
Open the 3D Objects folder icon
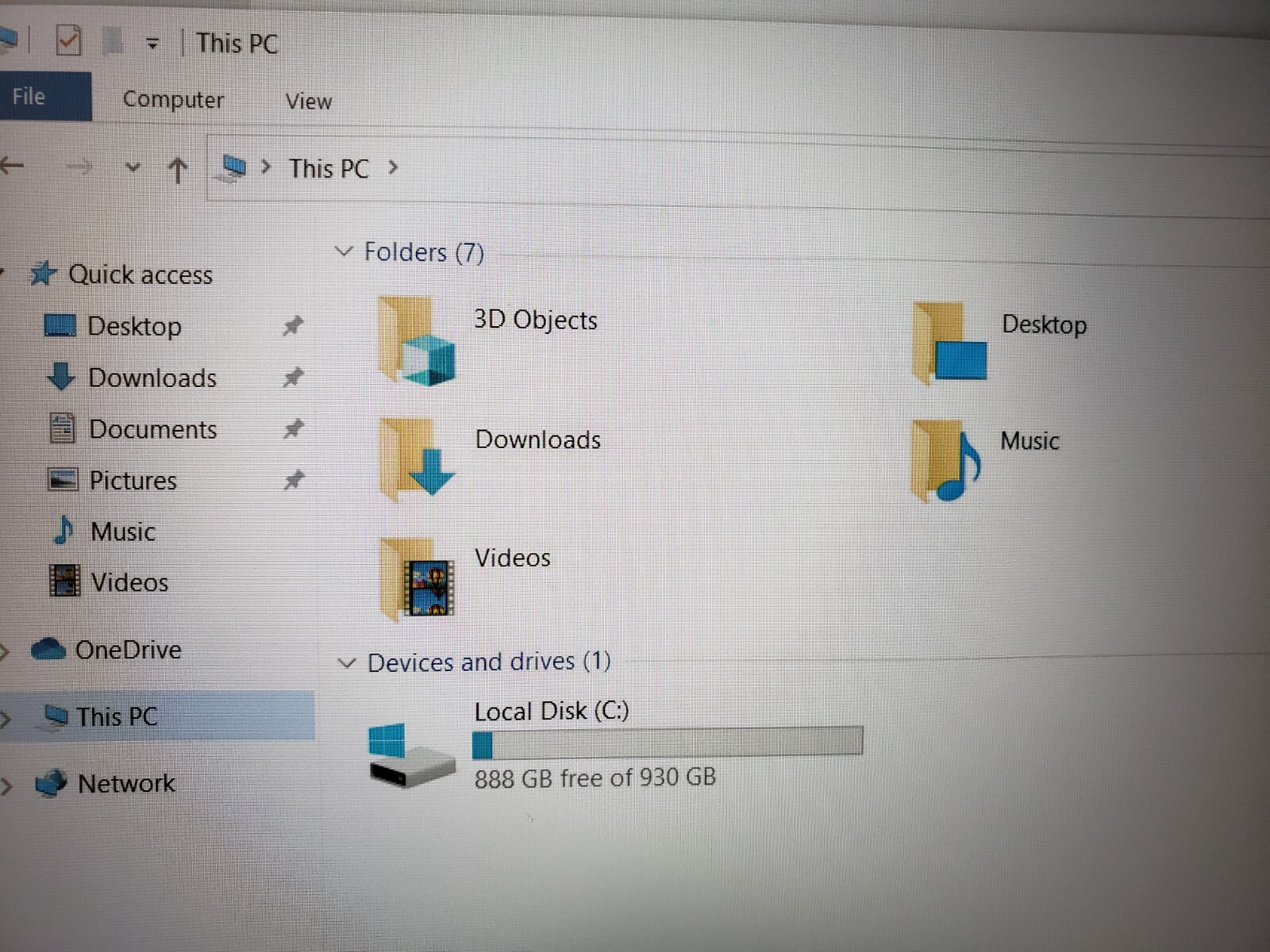pyautogui.click(x=417, y=341)
